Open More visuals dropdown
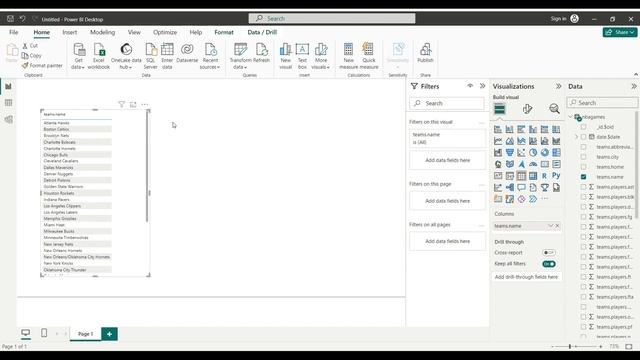Image resolution: width=640 pixels, height=360 pixels. click(321, 56)
